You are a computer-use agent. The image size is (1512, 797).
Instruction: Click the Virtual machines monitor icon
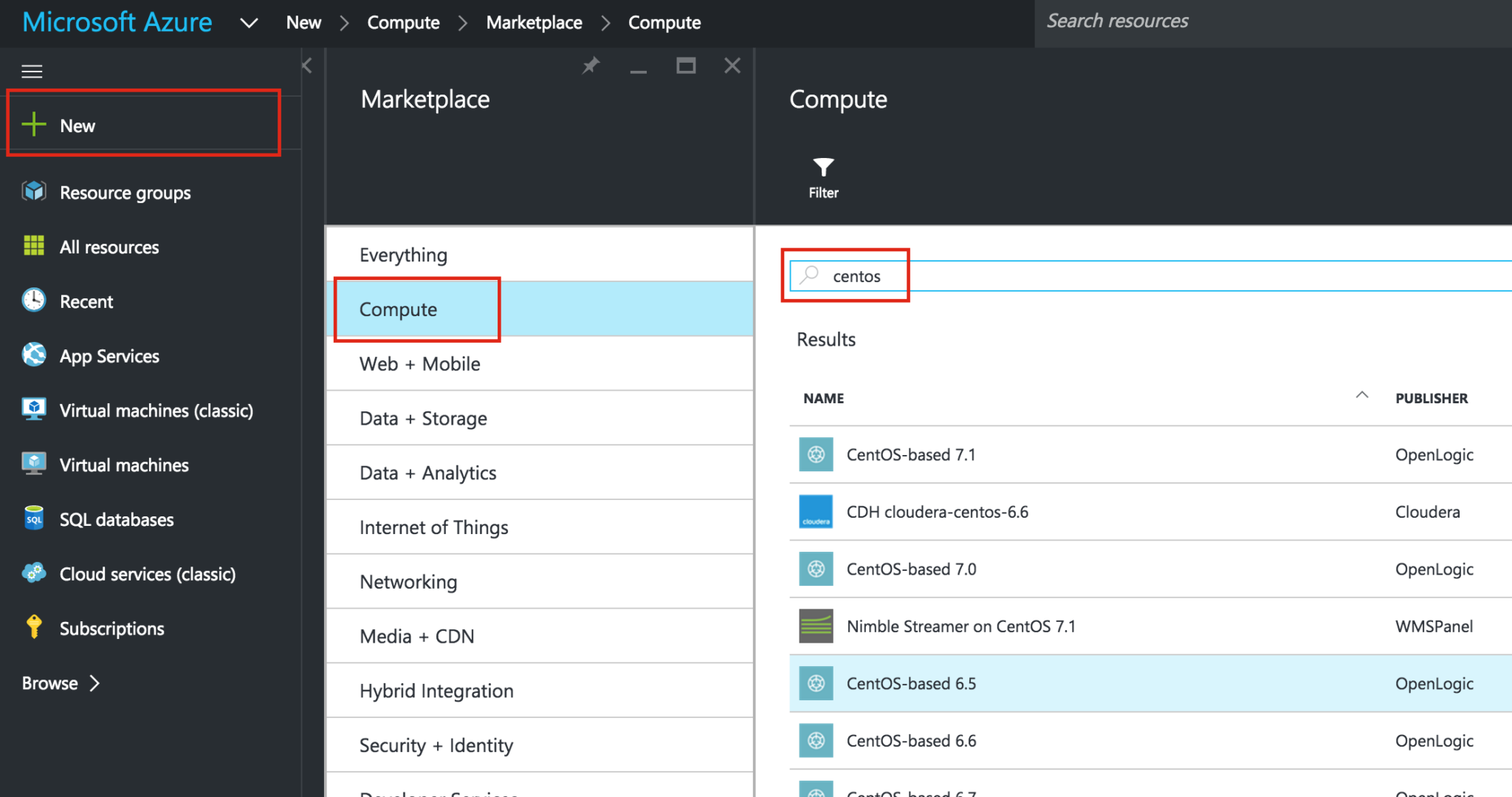[x=33, y=465]
